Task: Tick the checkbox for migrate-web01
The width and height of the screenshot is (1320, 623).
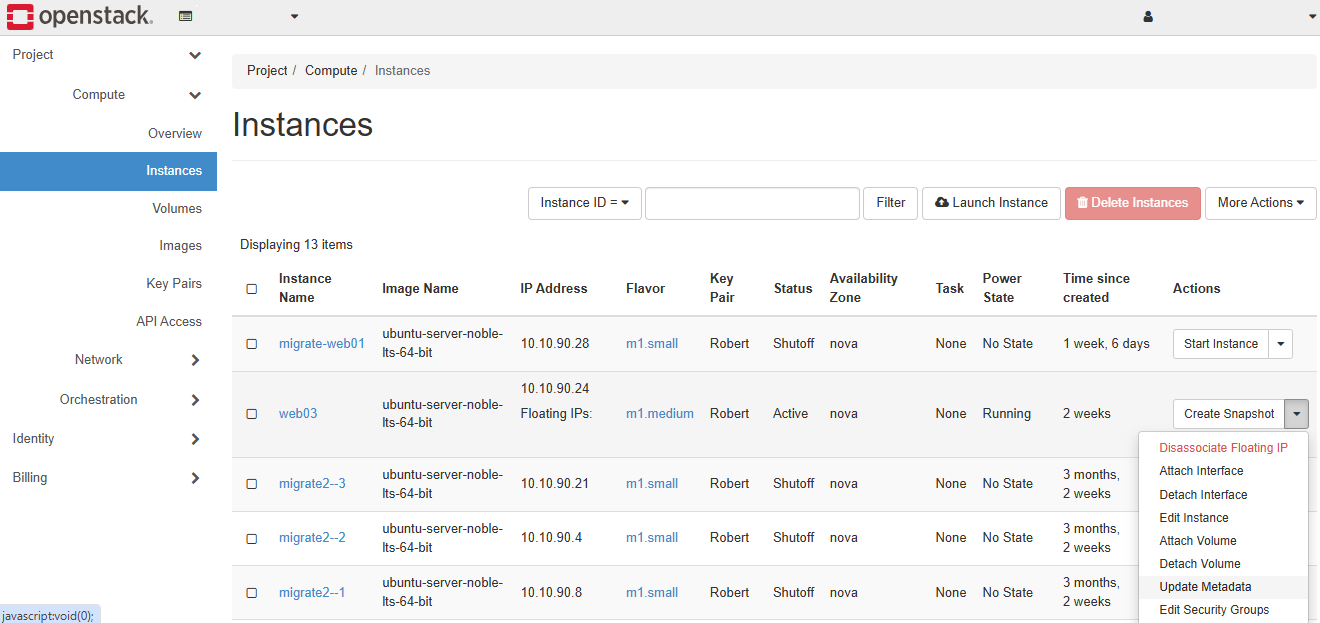Action: [252, 344]
